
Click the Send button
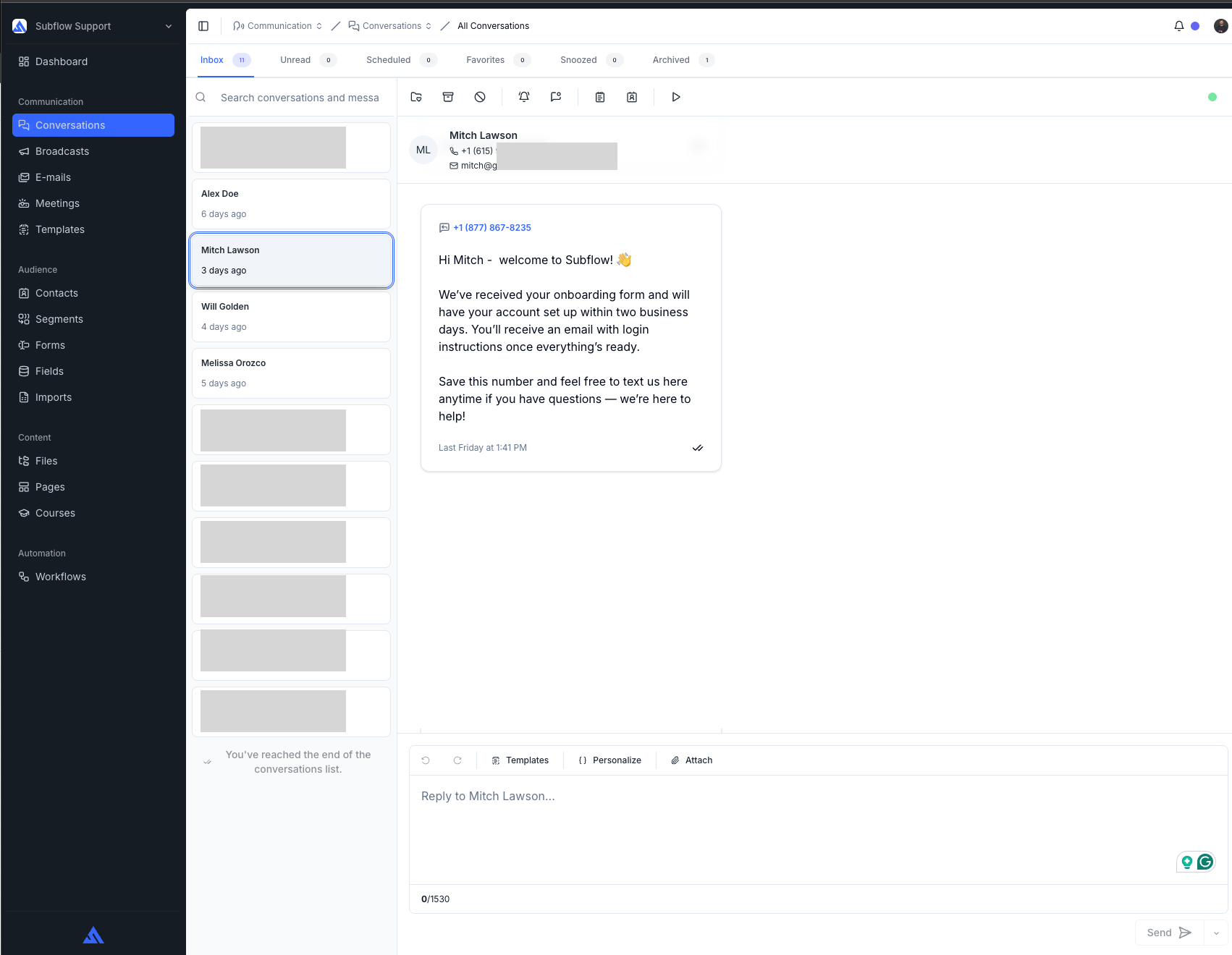(1169, 933)
